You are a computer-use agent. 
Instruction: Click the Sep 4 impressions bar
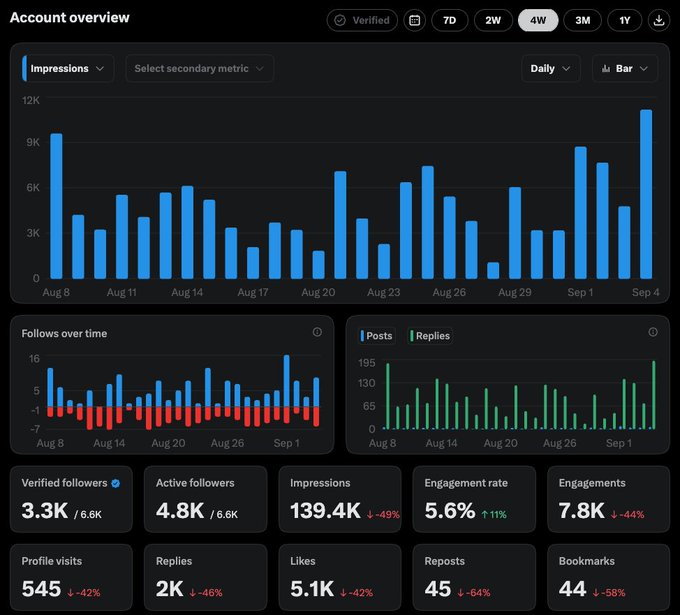(x=646, y=194)
